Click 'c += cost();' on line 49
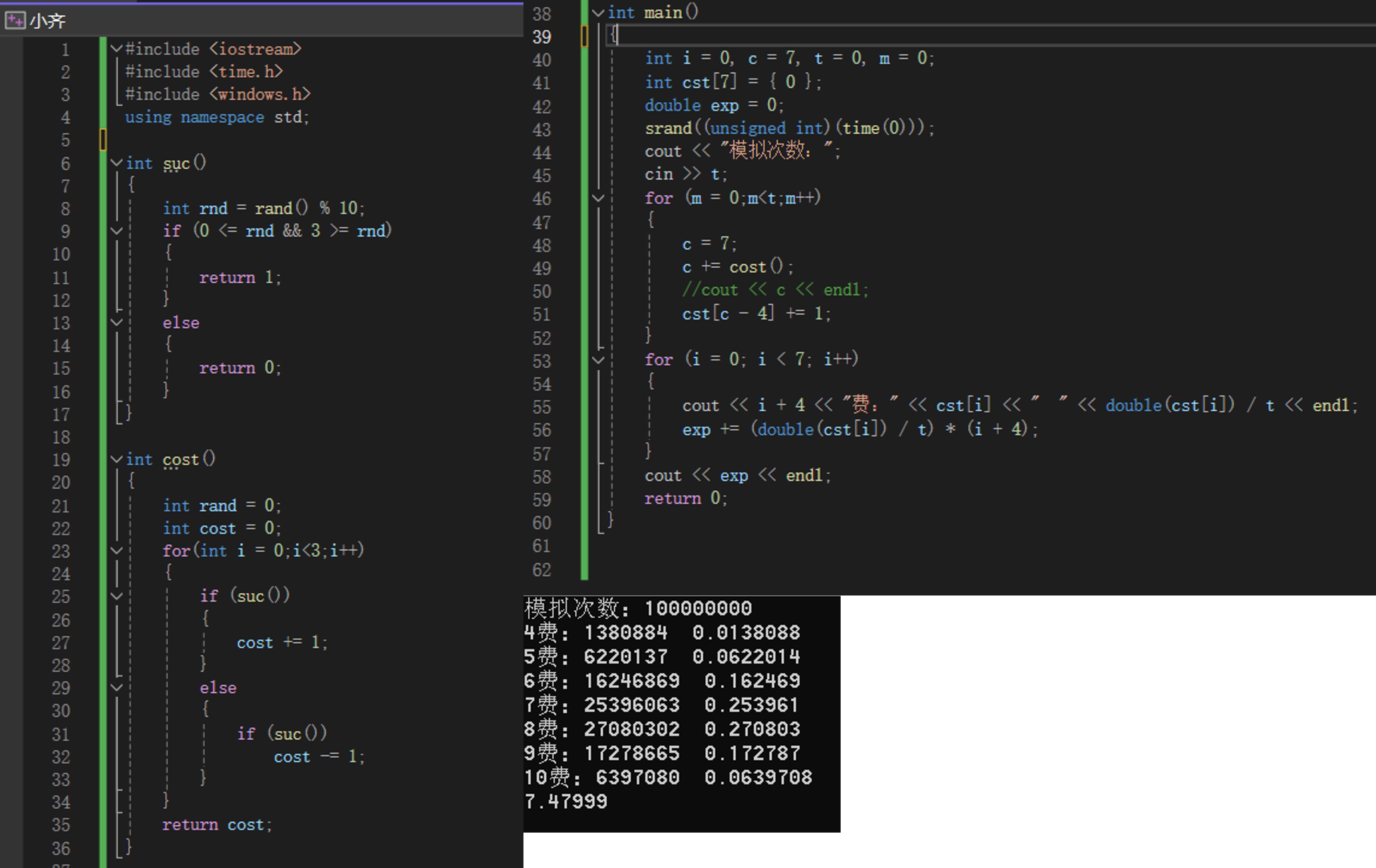This screenshot has width=1376, height=868. pyautogui.click(x=738, y=267)
